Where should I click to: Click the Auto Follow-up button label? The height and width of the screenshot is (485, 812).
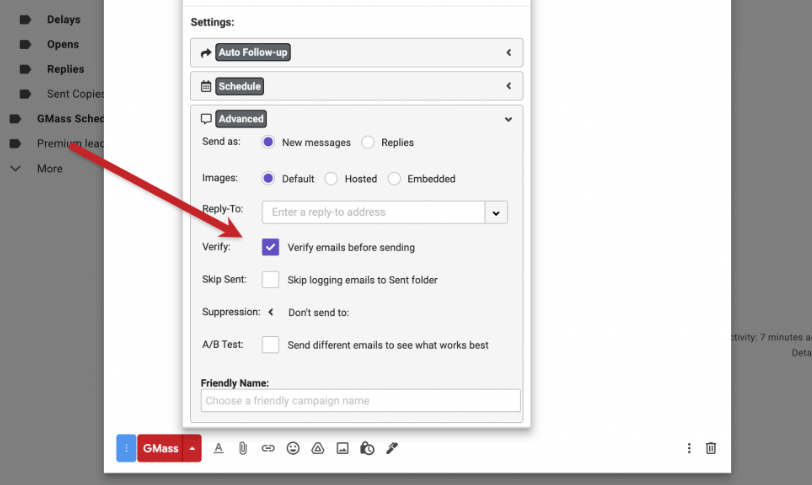[x=253, y=52]
